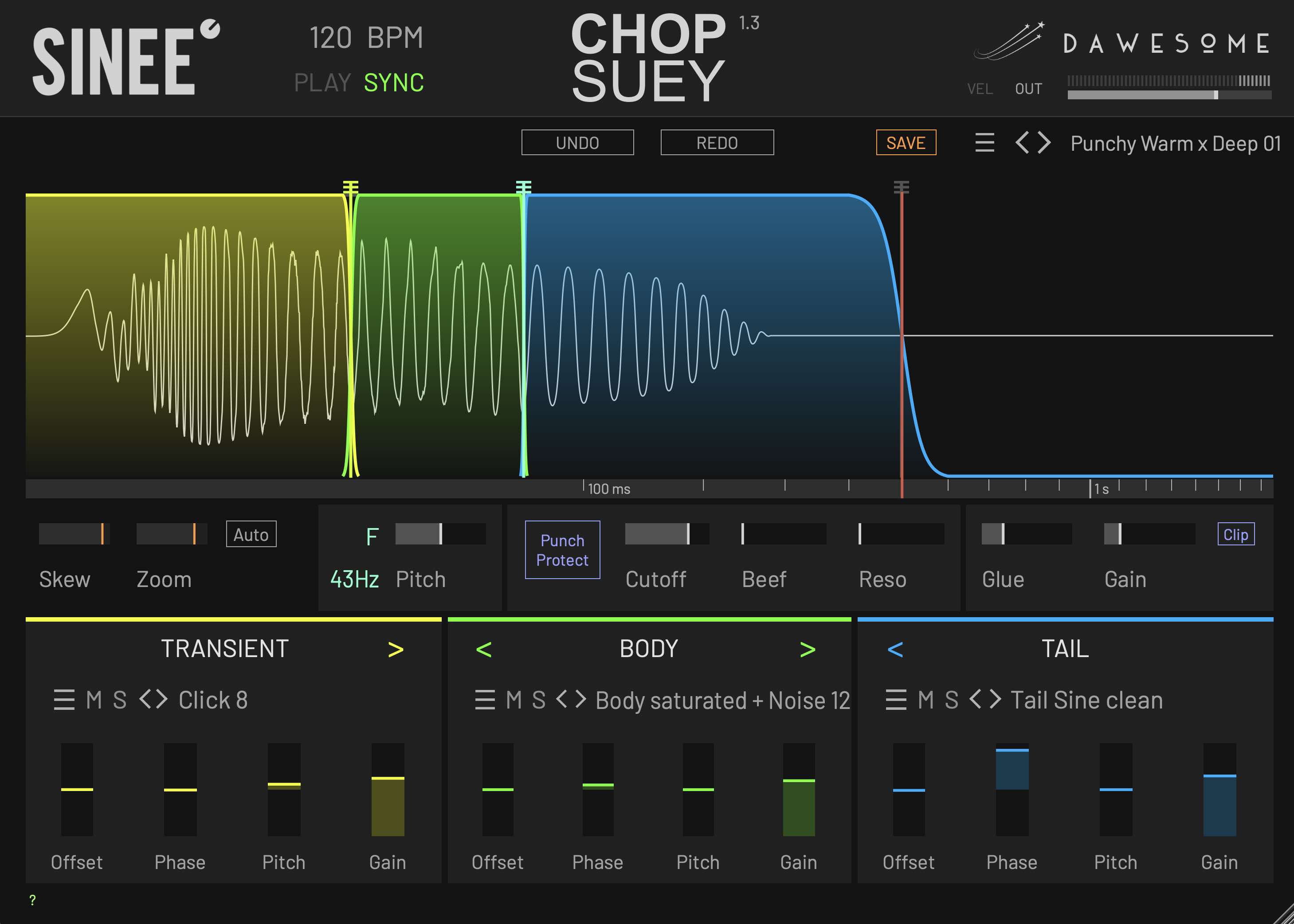The width and height of the screenshot is (1294, 924).
Task: Select the BODY section header
Action: coord(649,649)
